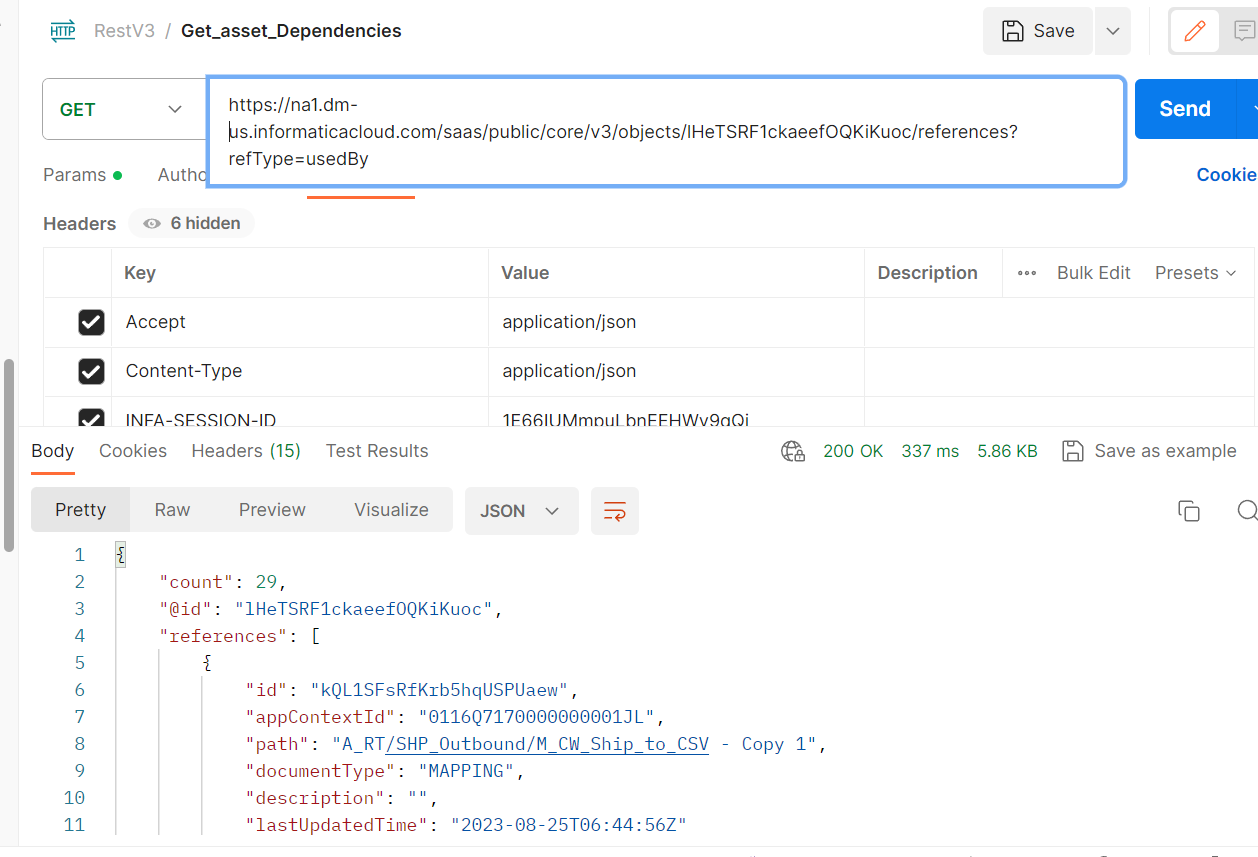Click the "count": 29 line in response

(x=223, y=582)
